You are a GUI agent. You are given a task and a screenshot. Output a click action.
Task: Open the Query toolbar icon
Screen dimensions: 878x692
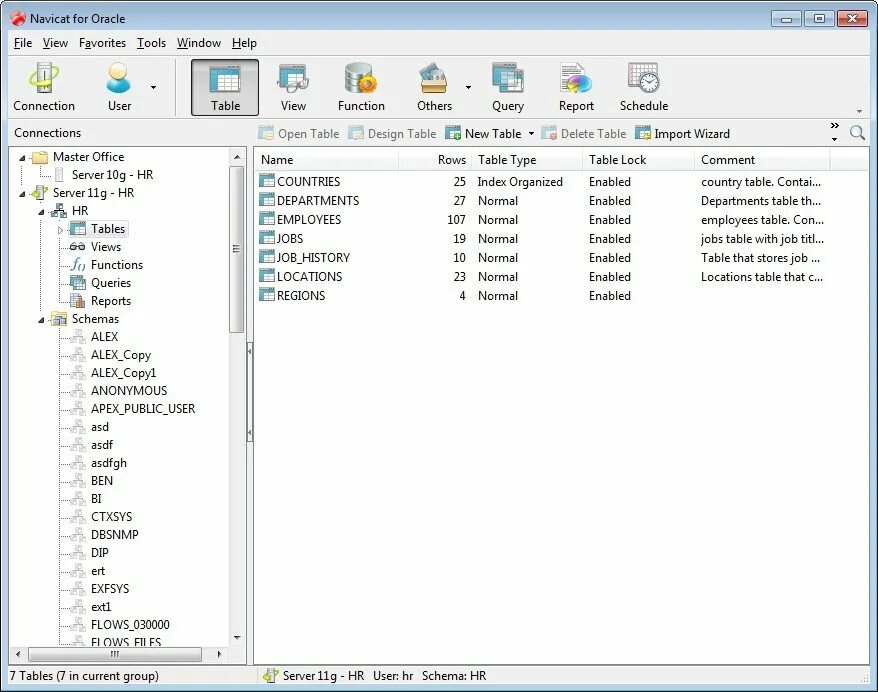(x=508, y=87)
